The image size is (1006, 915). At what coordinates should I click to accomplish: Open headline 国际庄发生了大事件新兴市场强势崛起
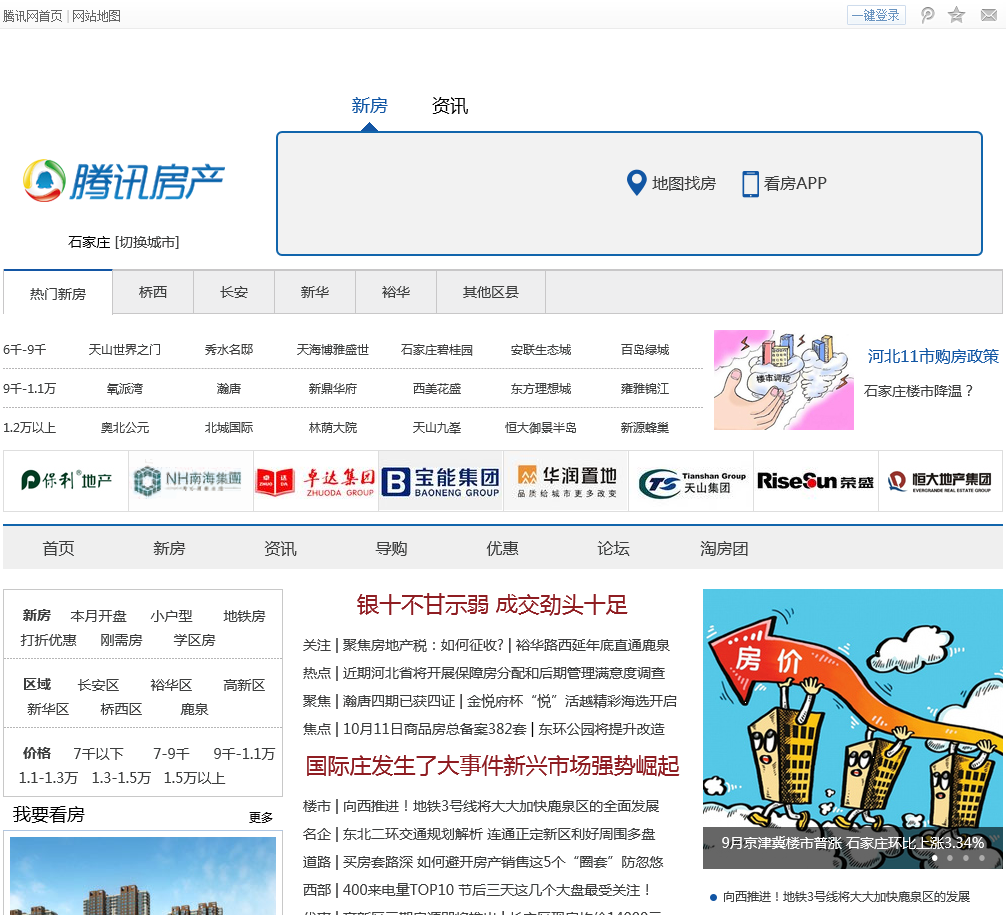[492, 765]
